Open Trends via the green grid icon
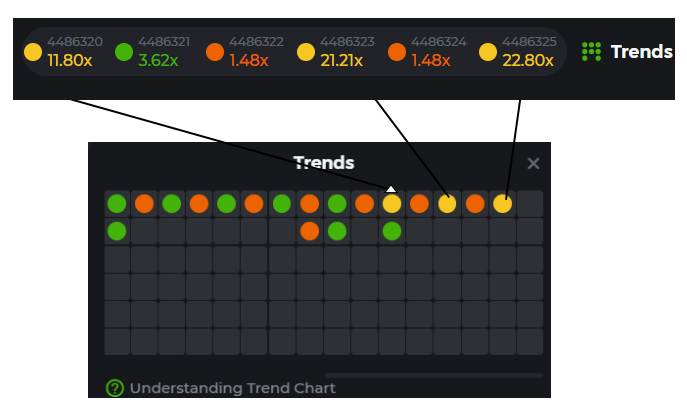Screen dimensions: 687x410 tap(591, 51)
